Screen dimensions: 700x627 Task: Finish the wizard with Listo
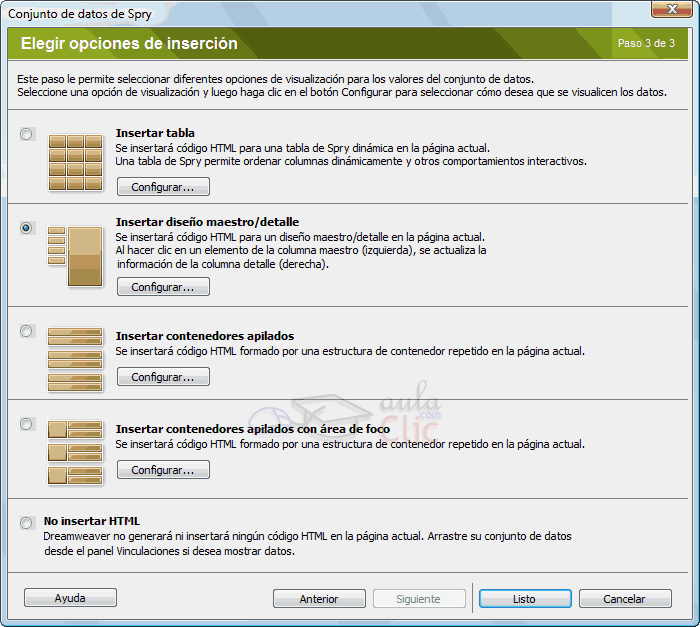click(524, 599)
